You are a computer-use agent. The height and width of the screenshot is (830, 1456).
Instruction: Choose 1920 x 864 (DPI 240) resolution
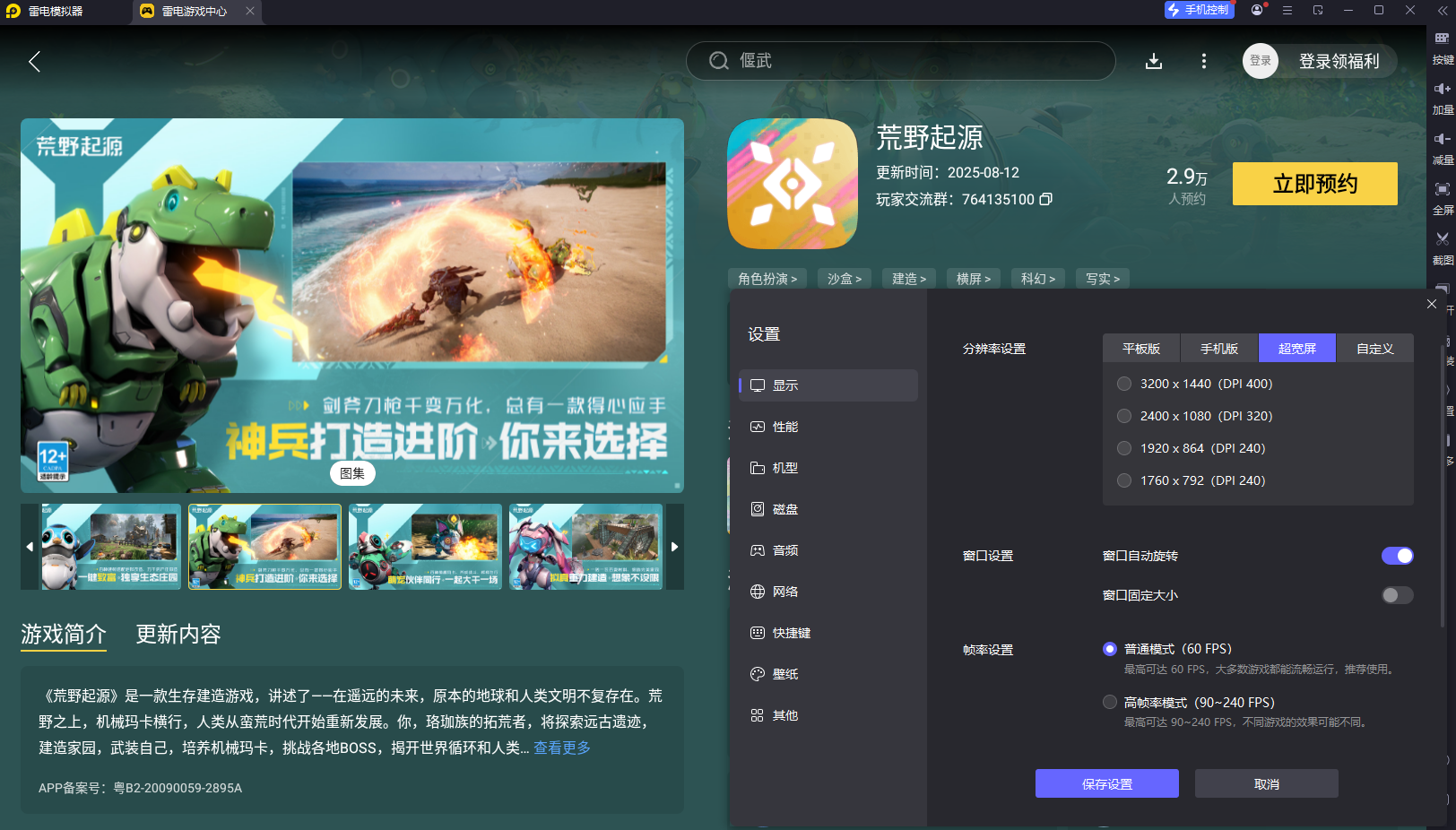1124,448
